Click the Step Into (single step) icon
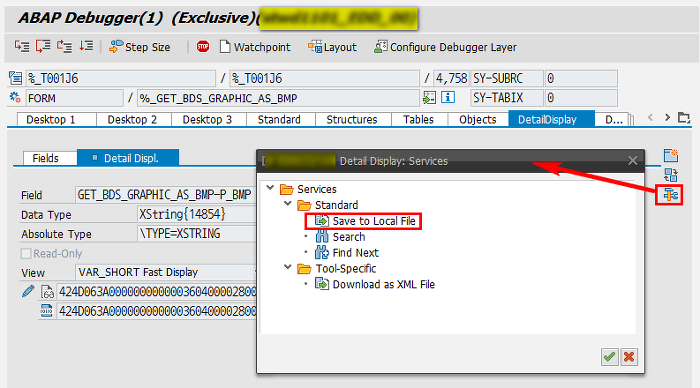 22,46
